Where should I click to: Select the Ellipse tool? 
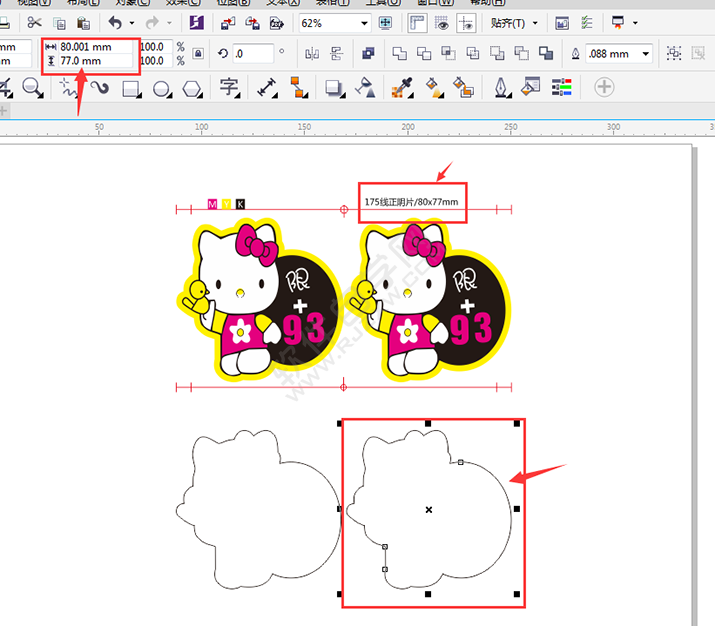point(162,89)
